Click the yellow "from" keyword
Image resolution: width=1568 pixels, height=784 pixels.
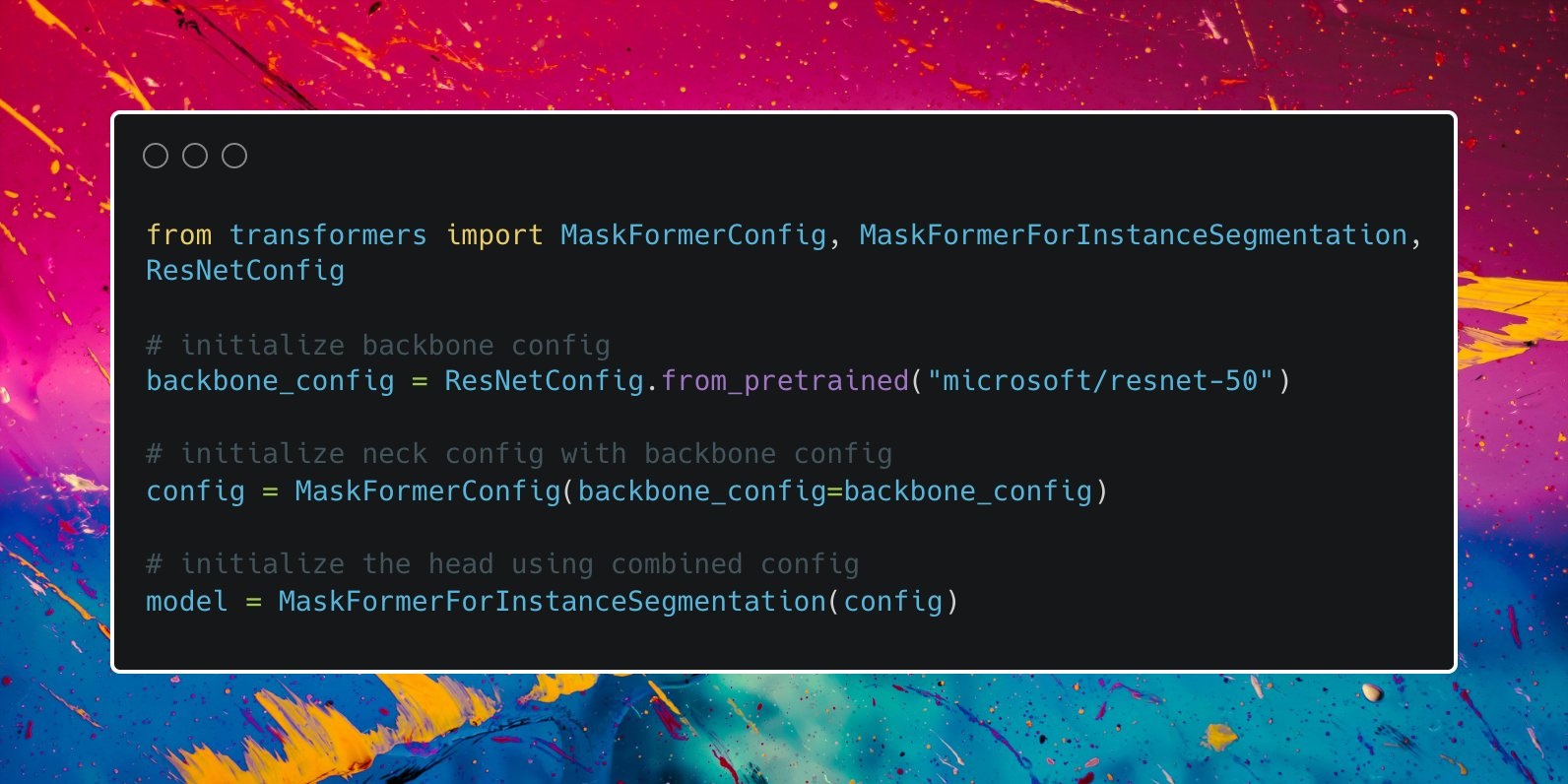178,235
